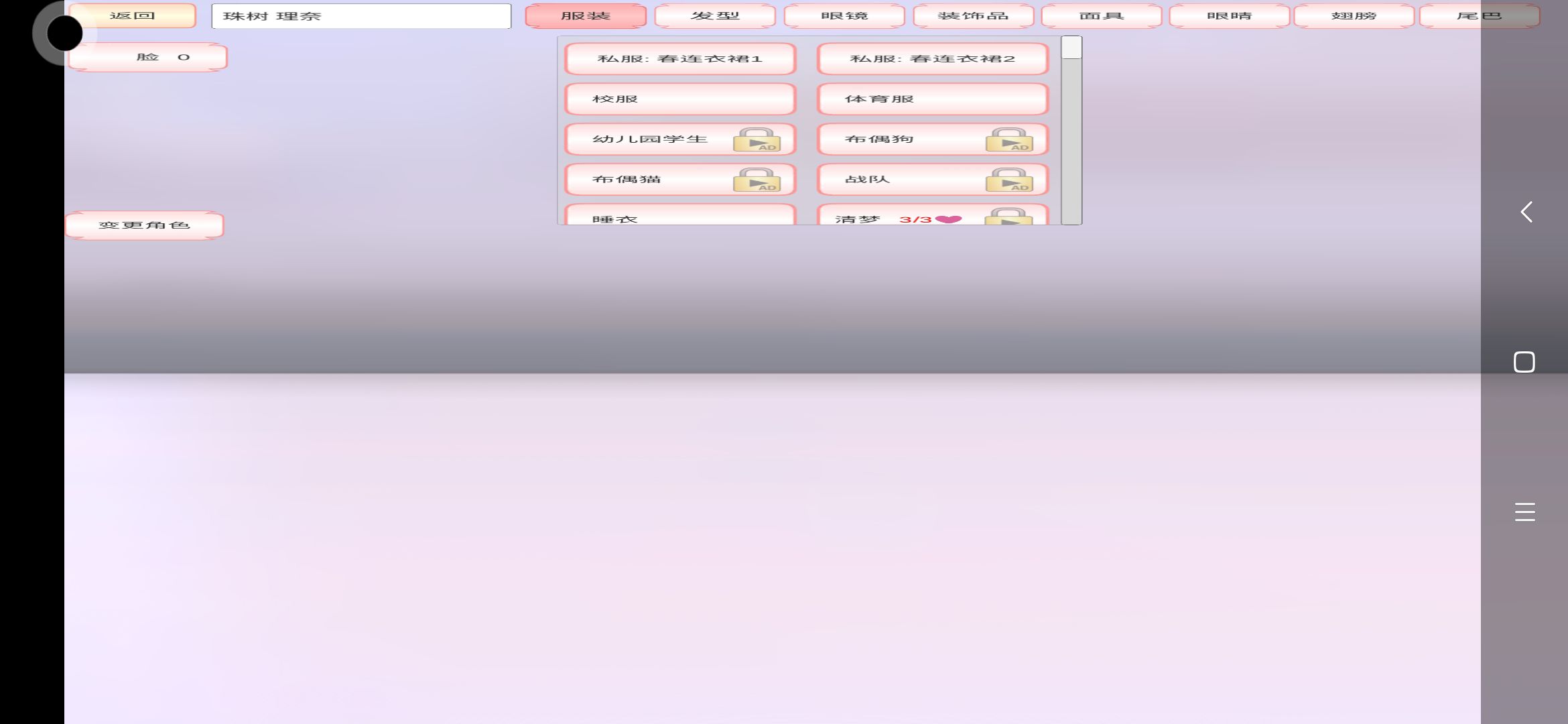1568x724 pixels.
Task: Click AD lock icon on 布偶狗
Action: pyautogui.click(x=1009, y=140)
